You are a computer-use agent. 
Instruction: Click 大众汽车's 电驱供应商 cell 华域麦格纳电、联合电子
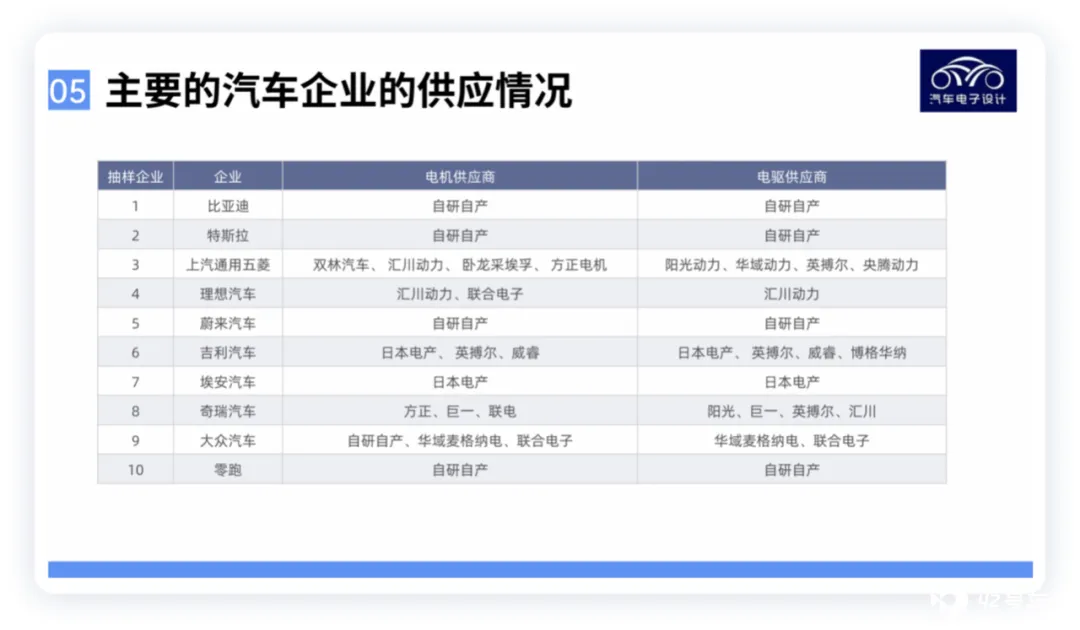[792, 440]
